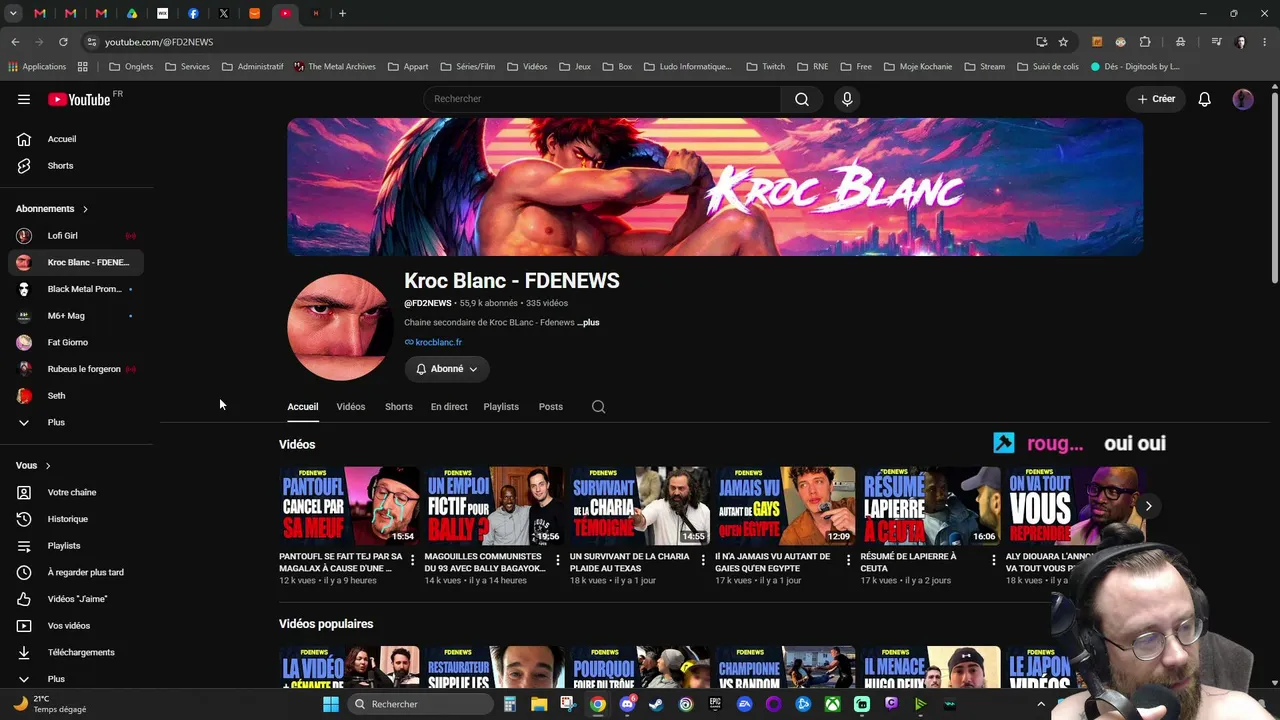
Task: Open The Metal Archives bookmark
Action: point(335,67)
